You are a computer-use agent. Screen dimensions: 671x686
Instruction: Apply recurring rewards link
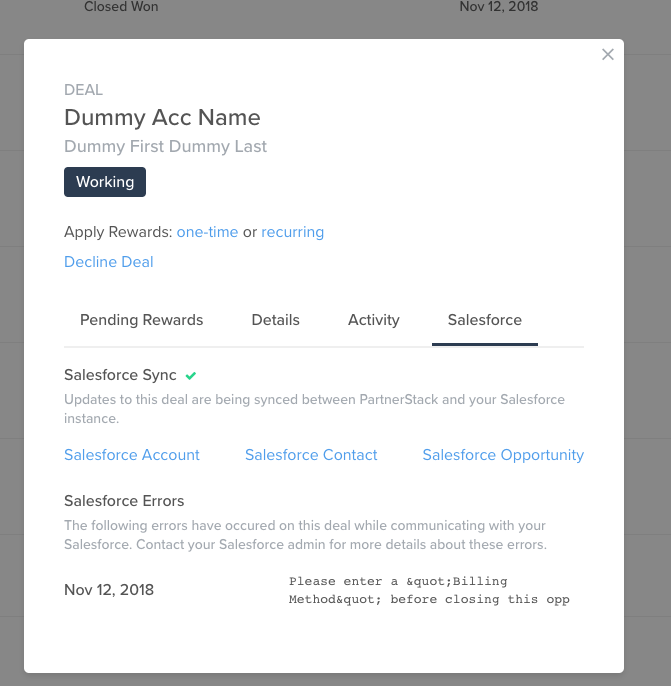293,232
